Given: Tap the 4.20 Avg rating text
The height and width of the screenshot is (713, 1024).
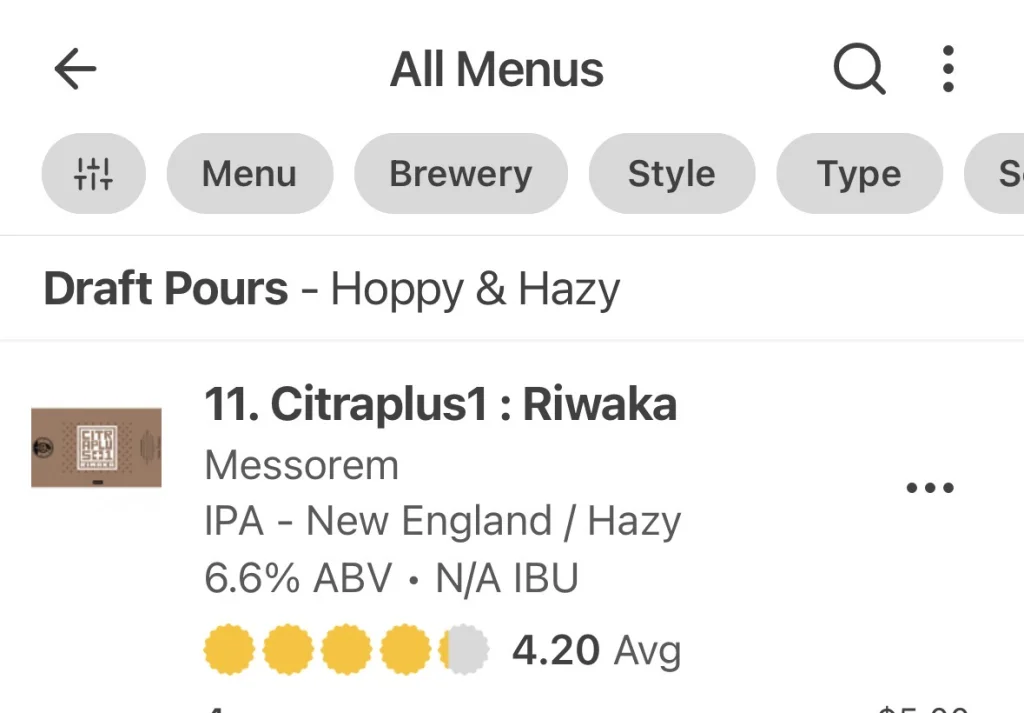Looking at the screenshot, I should (x=596, y=651).
